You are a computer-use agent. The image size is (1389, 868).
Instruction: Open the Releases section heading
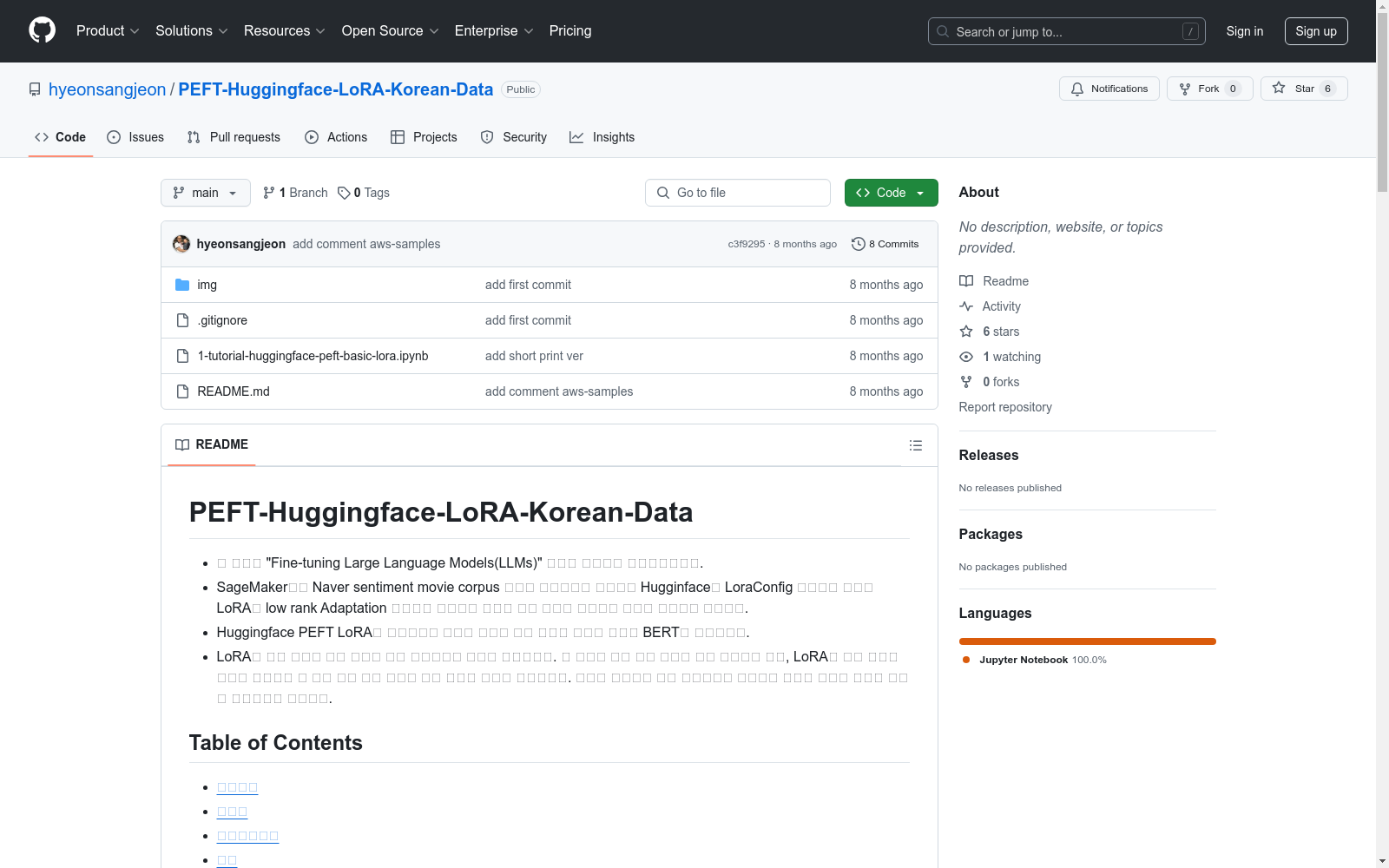(x=989, y=455)
